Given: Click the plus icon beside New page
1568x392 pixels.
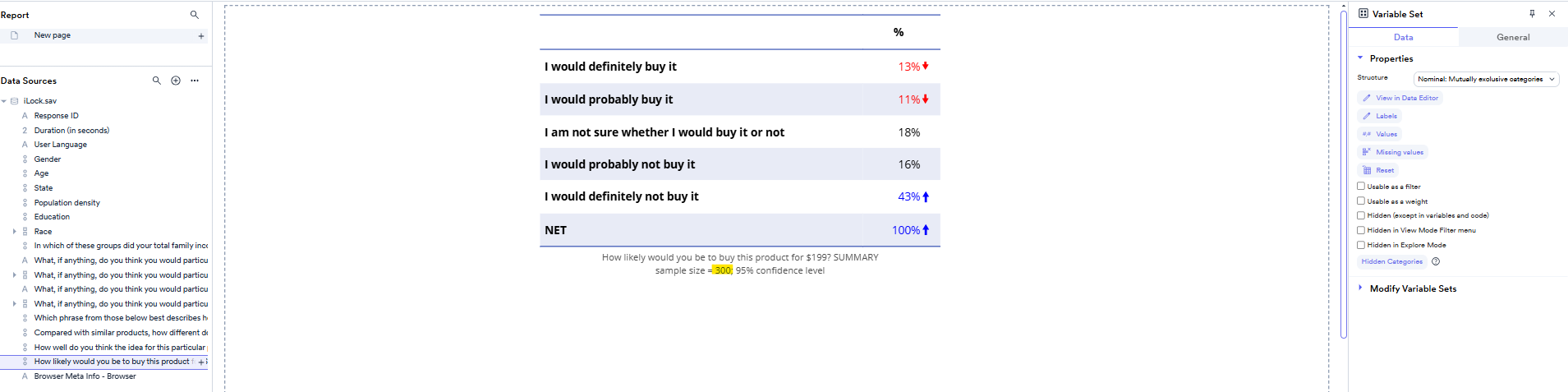Looking at the screenshot, I should coord(201,36).
